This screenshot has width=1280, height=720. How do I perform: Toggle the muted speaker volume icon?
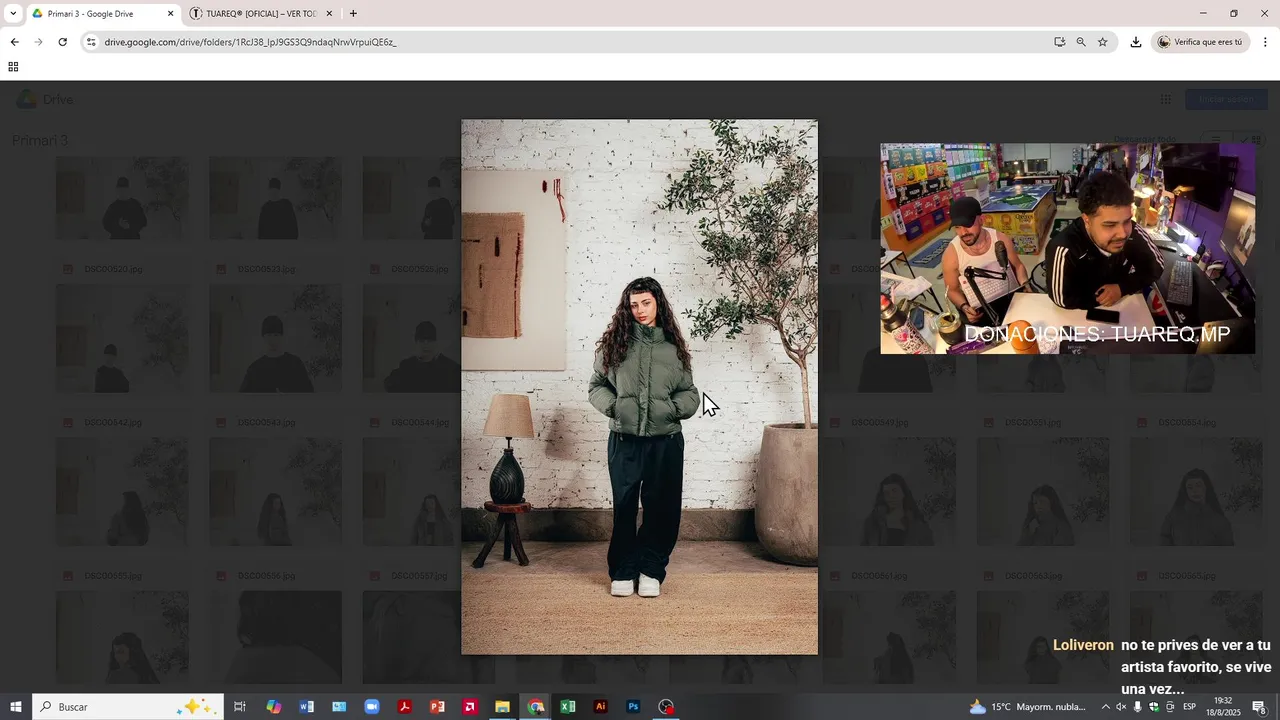point(1121,707)
